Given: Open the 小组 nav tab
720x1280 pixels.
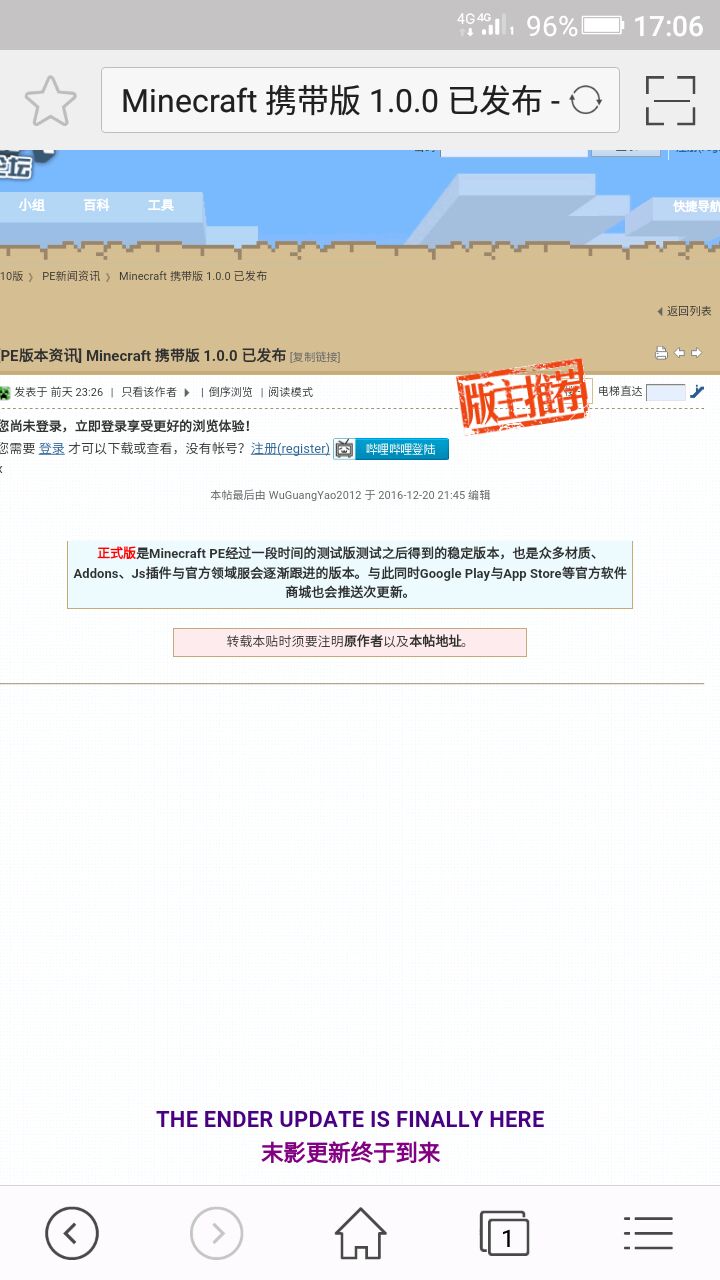Looking at the screenshot, I should (x=32, y=205).
